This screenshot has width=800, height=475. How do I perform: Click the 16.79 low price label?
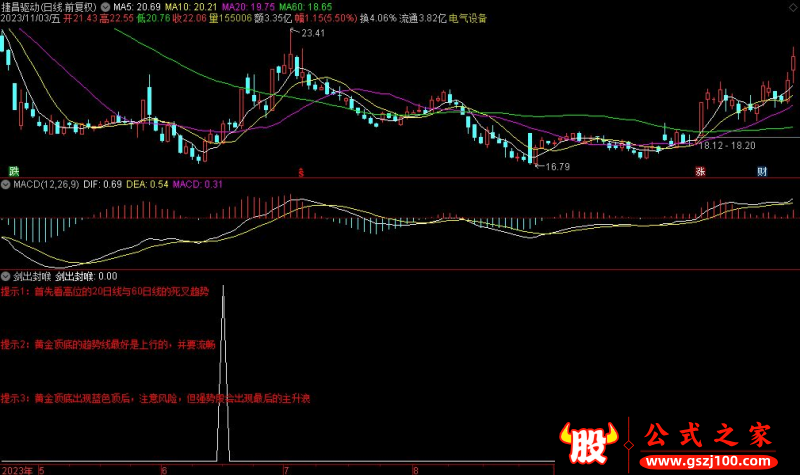pos(555,166)
